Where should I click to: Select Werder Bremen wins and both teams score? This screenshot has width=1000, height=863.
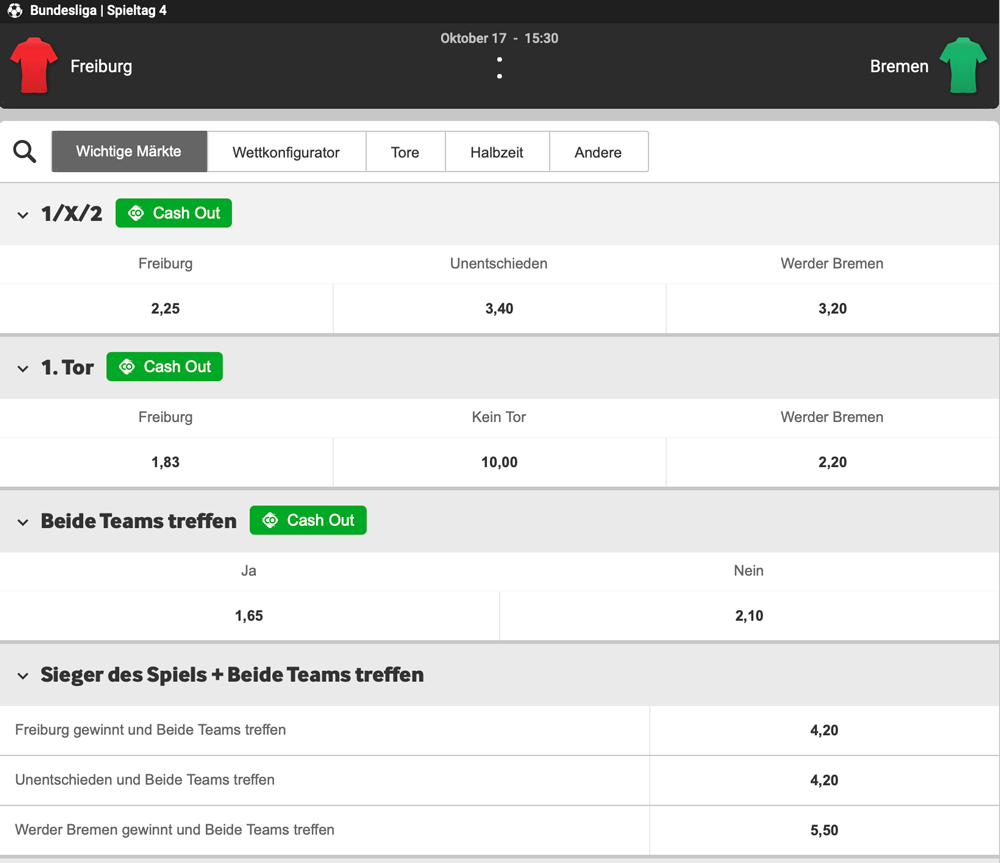[x=825, y=830]
